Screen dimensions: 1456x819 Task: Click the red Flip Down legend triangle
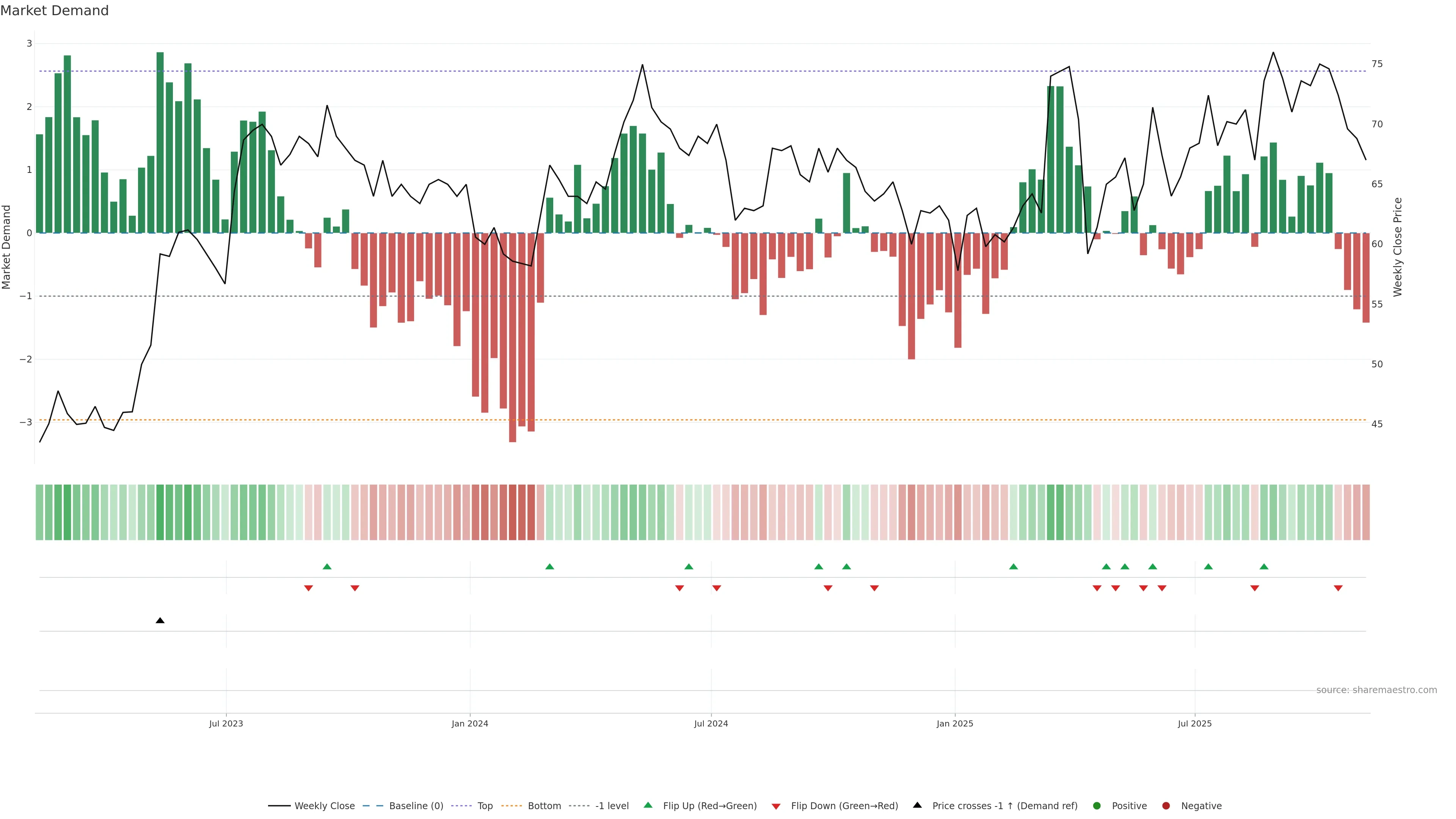click(776, 806)
